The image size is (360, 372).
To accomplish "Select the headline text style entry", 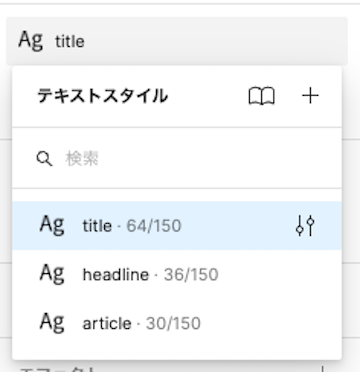I will click(x=177, y=274).
